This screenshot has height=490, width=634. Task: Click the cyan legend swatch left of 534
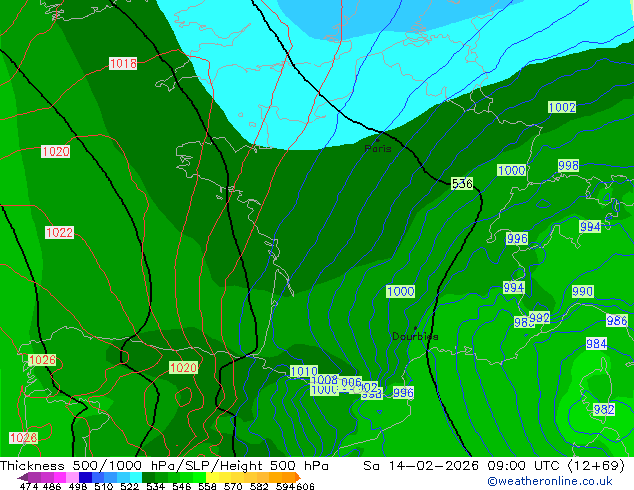136,477
